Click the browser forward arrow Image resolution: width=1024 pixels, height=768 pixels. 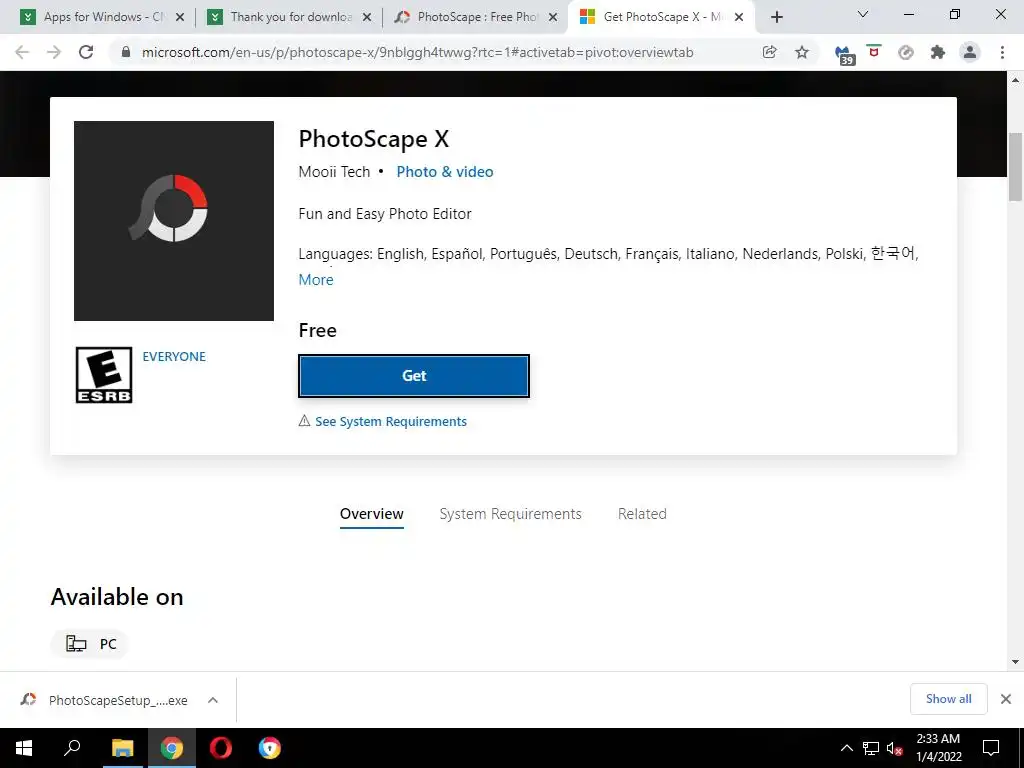[x=54, y=52]
